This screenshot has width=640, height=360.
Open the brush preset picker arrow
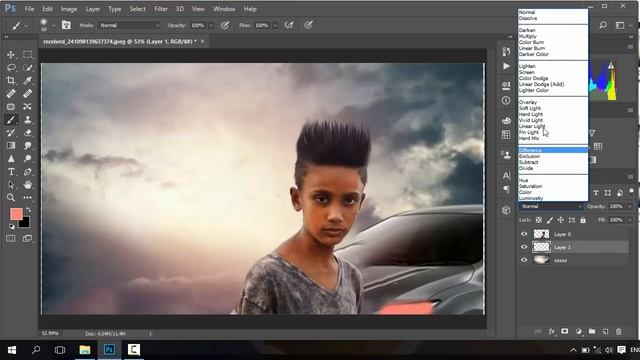(x=53, y=26)
